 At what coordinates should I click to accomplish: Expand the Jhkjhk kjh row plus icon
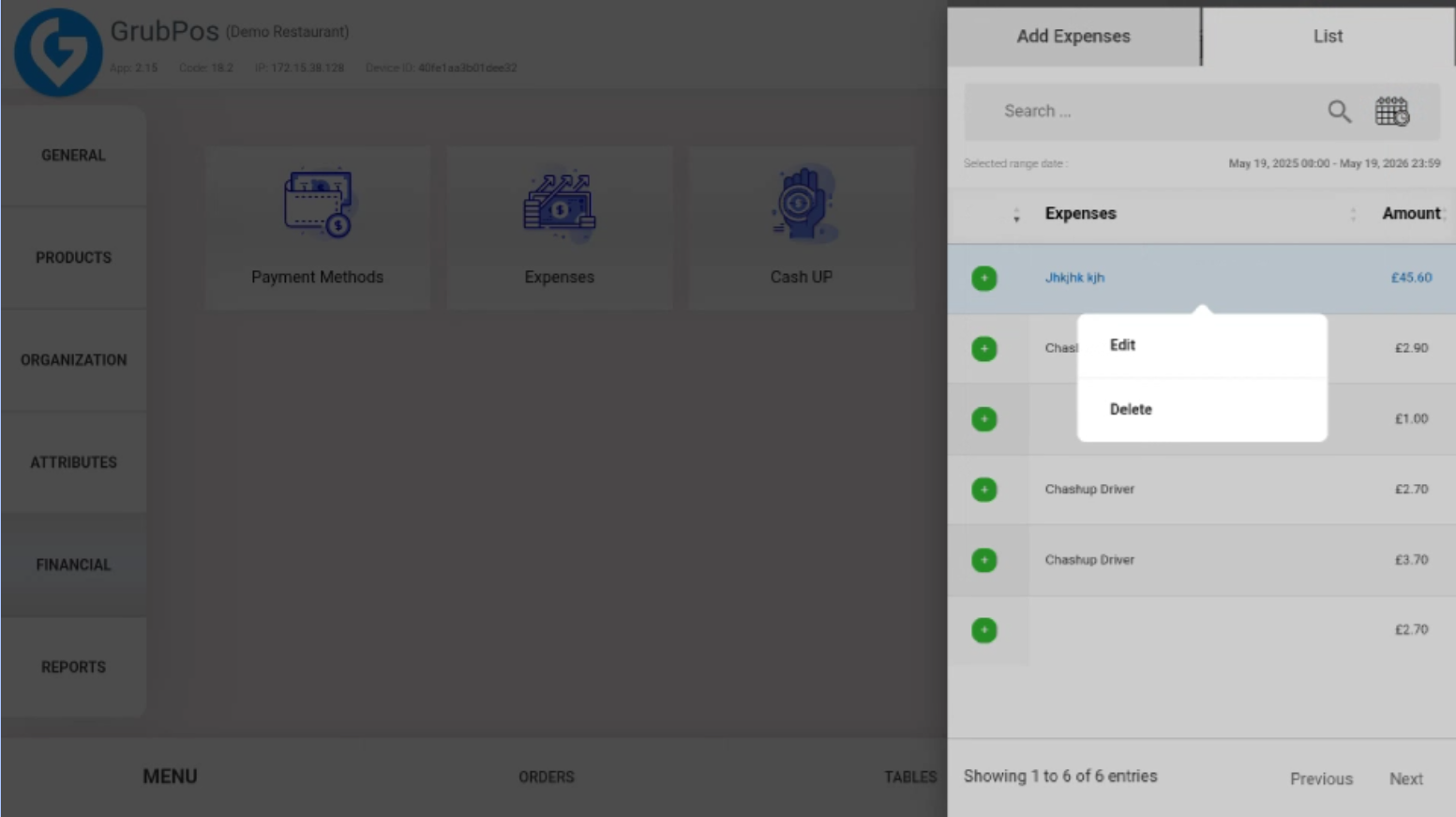[x=984, y=279]
